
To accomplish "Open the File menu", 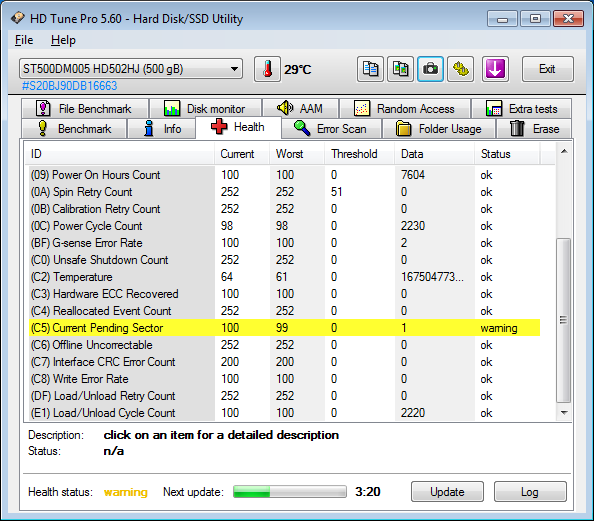I will pyautogui.click(x=24, y=40).
